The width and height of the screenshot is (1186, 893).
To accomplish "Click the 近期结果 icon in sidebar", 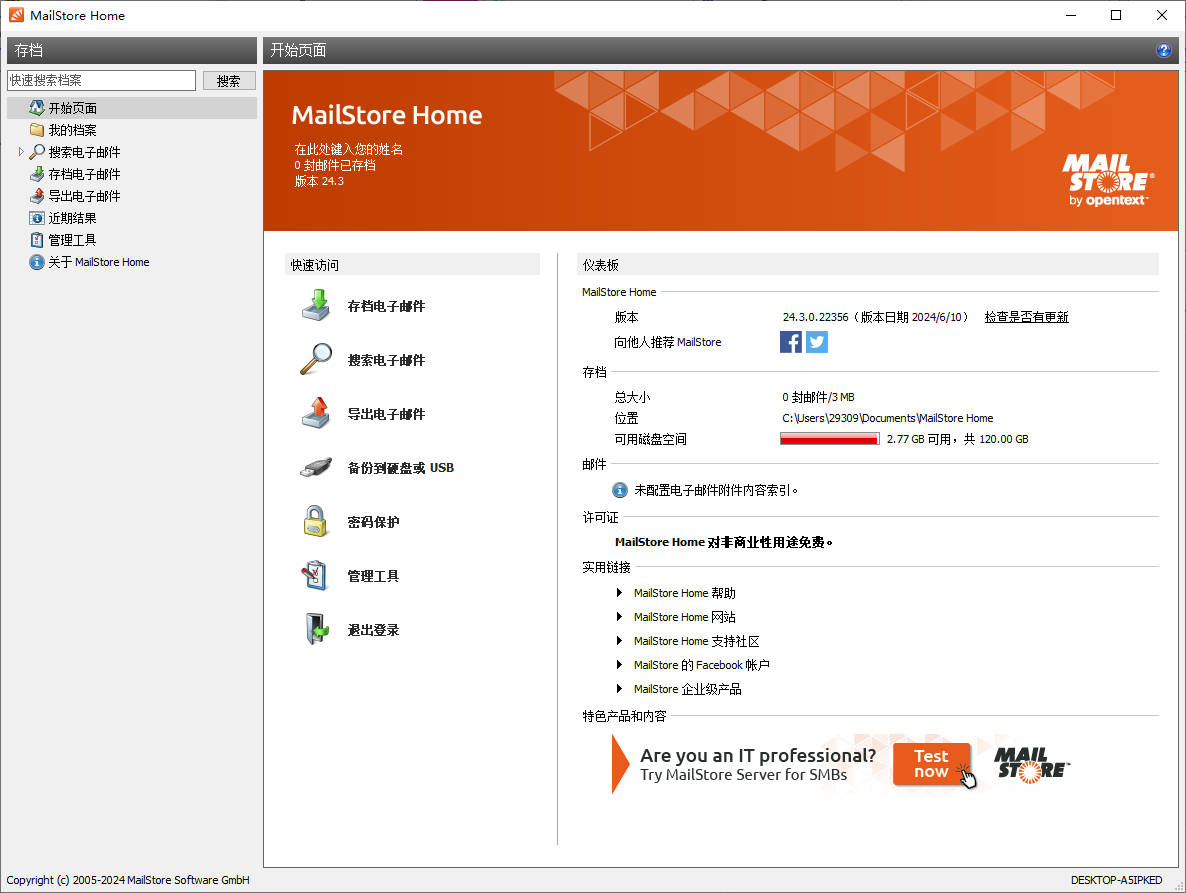I will pyautogui.click(x=36, y=218).
